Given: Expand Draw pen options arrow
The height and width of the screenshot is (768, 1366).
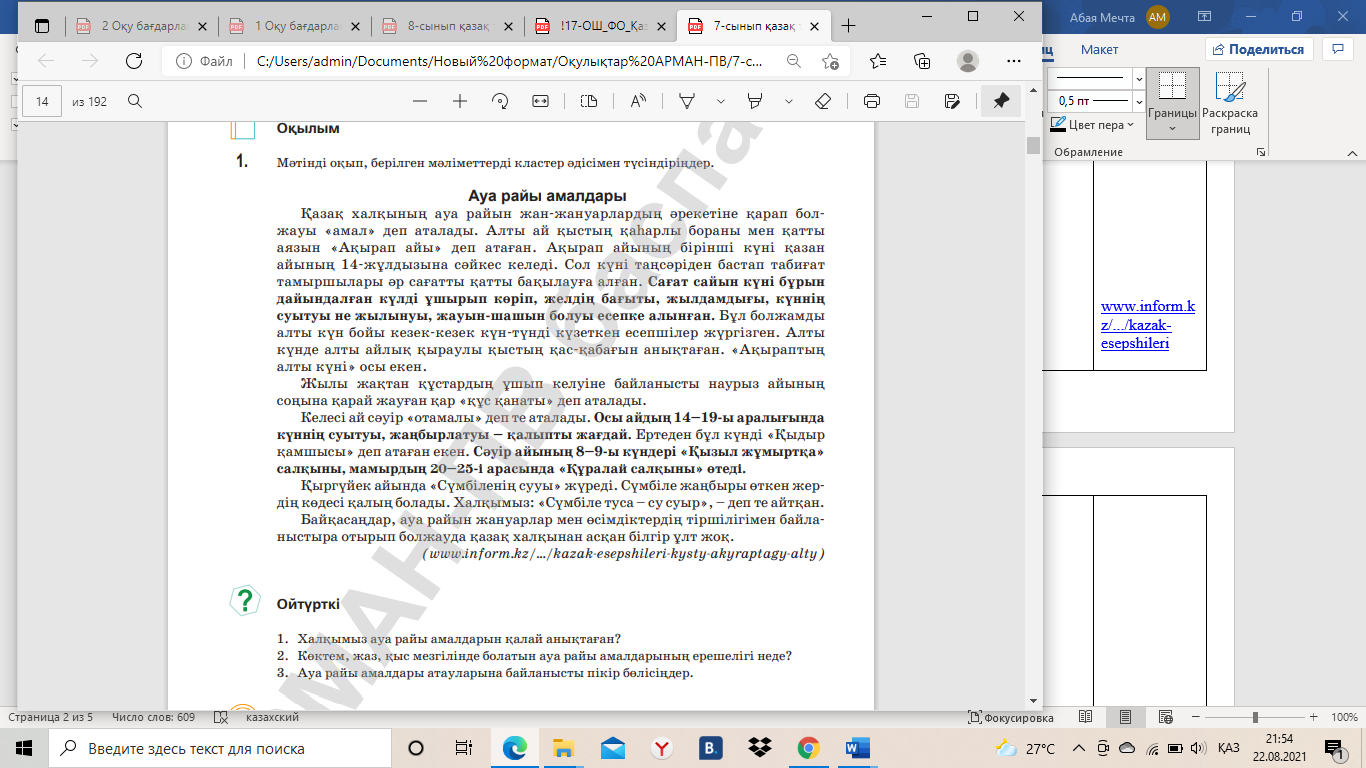Looking at the screenshot, I should pyautogui.click(x=720, y=101).
